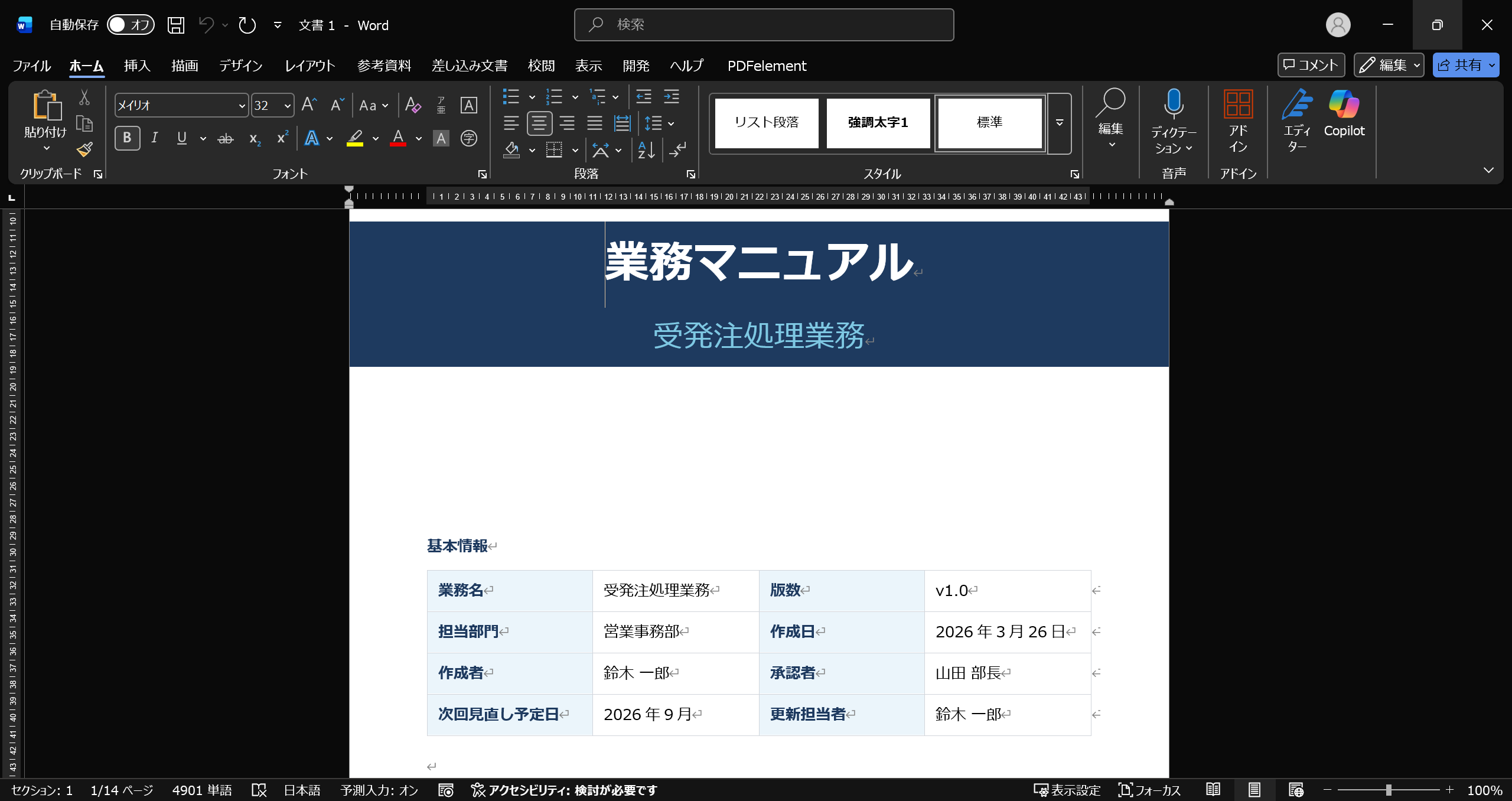Open the font size dropdown showing 32

coord(288,106)
